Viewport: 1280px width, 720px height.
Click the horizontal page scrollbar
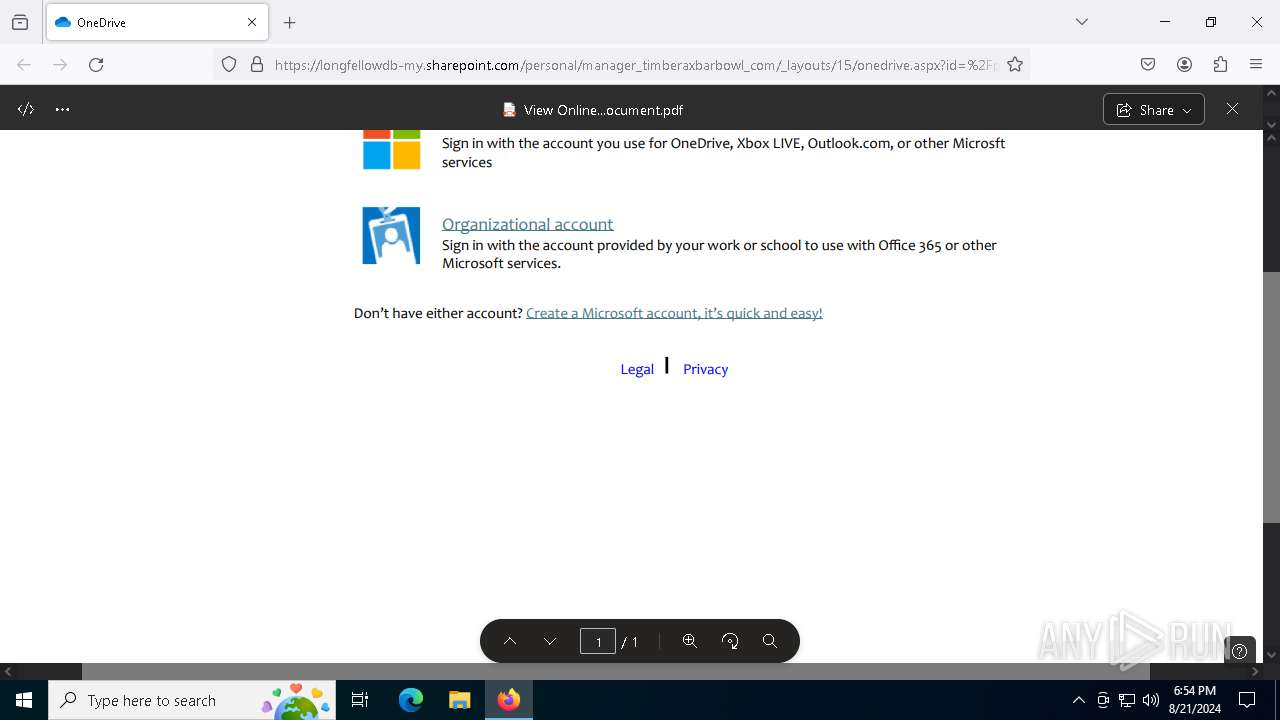(616, 672)
